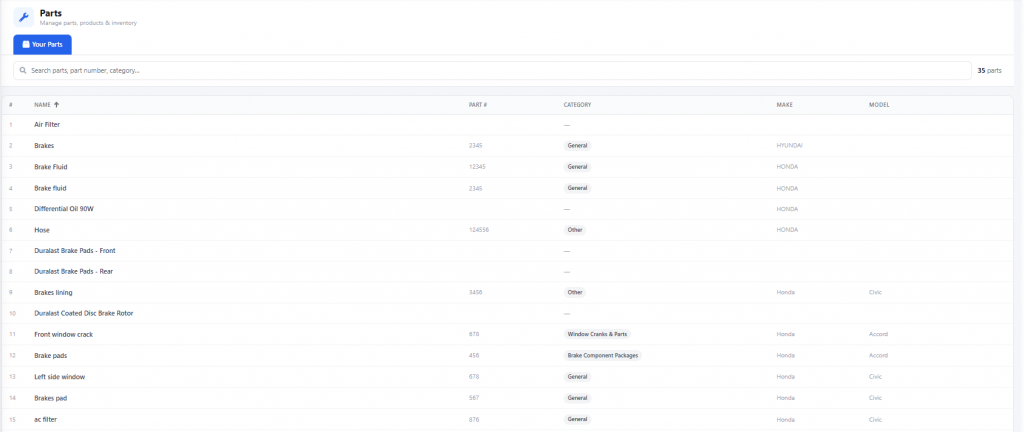Sort by the Category column header
Viewport: 1024px width, 432px height.
pos(577,104)
